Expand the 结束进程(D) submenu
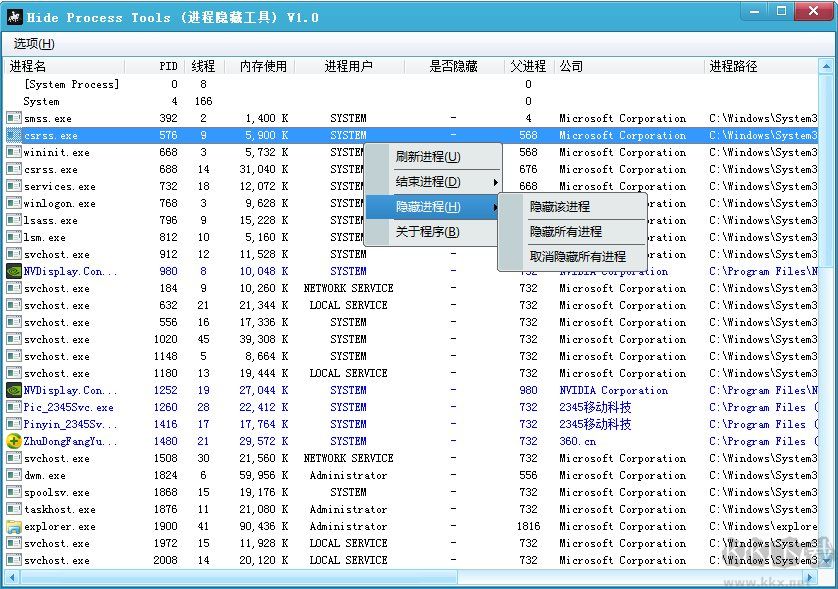The image size is (838, 589). 428,182
